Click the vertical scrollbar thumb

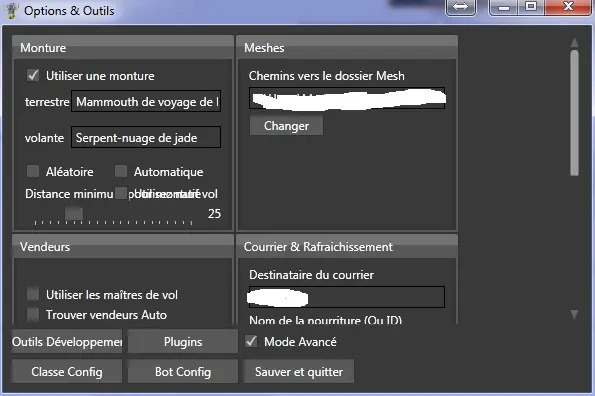(575, 113)
